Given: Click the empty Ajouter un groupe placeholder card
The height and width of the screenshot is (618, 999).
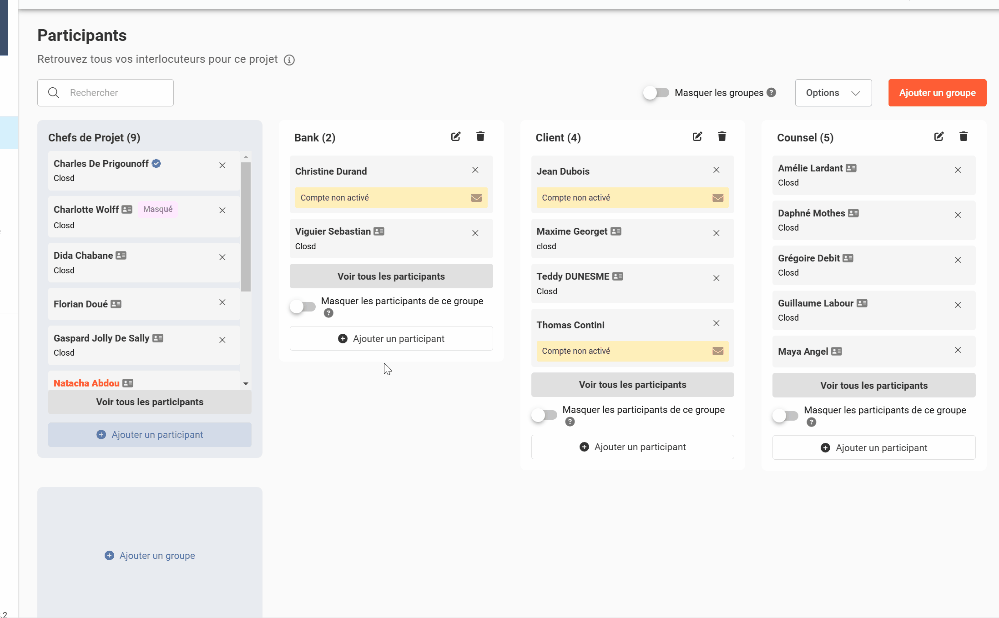Looking at the screenshot, I should click(x=150, y=555).
